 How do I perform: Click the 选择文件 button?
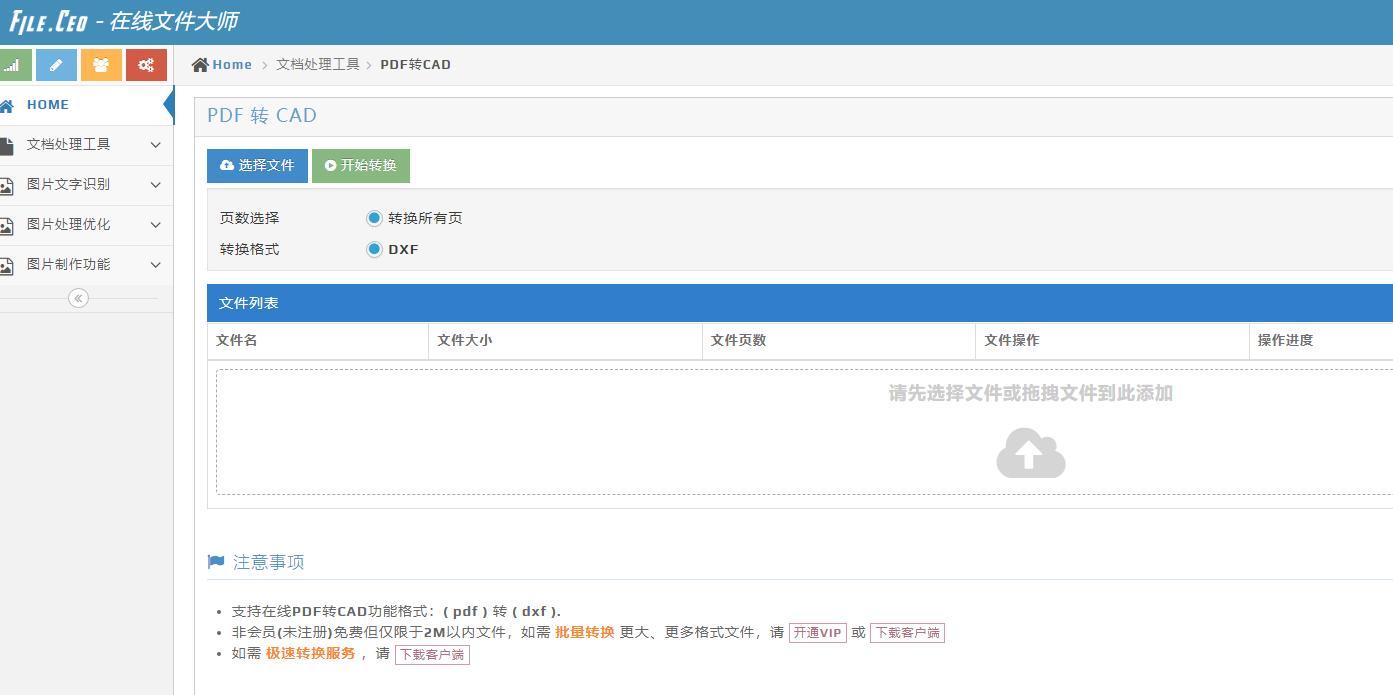coord(257,165)
